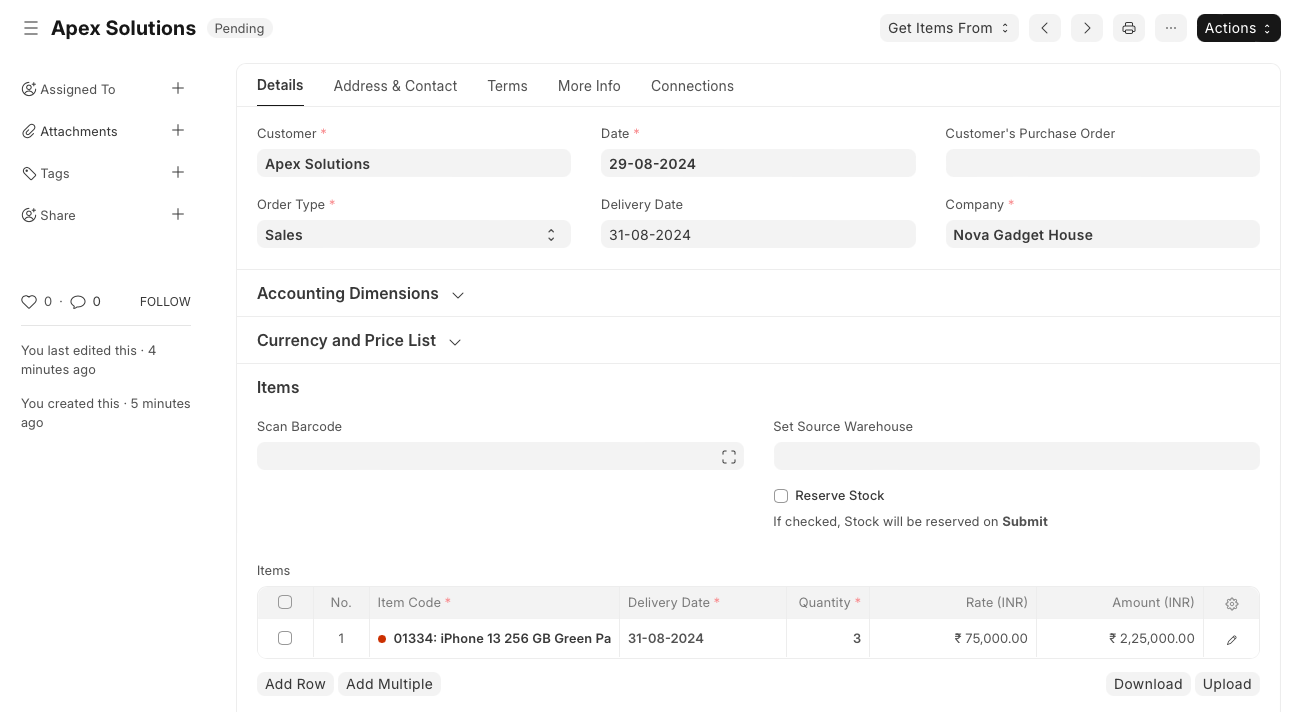The width and height of the screenshot is (1314, 712).
Task: Select all rows via header checkbox
Action: coord(285,602)
